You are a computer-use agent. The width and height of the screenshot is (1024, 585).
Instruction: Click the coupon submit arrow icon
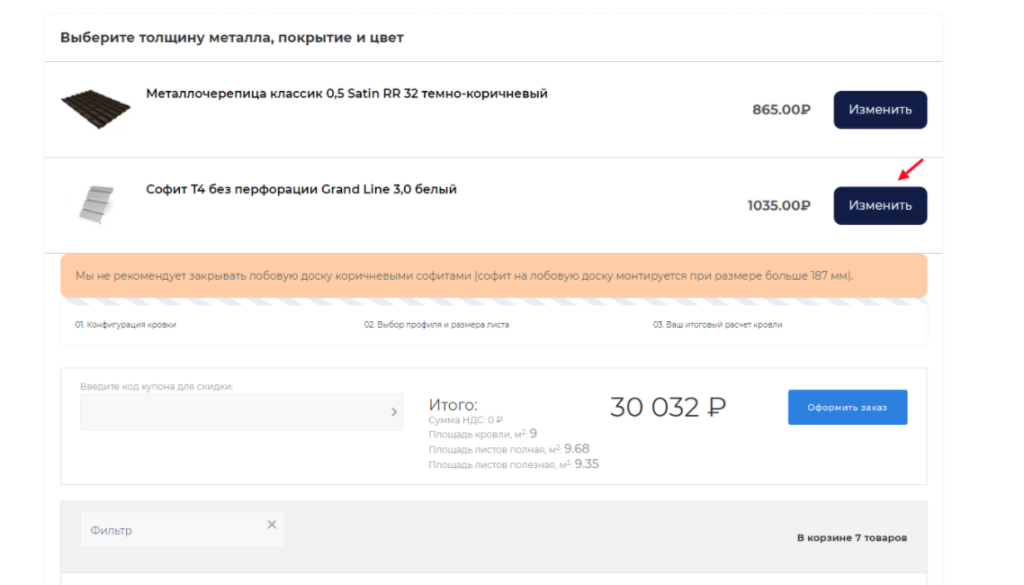pyautogui.click(x=394, y=411)
